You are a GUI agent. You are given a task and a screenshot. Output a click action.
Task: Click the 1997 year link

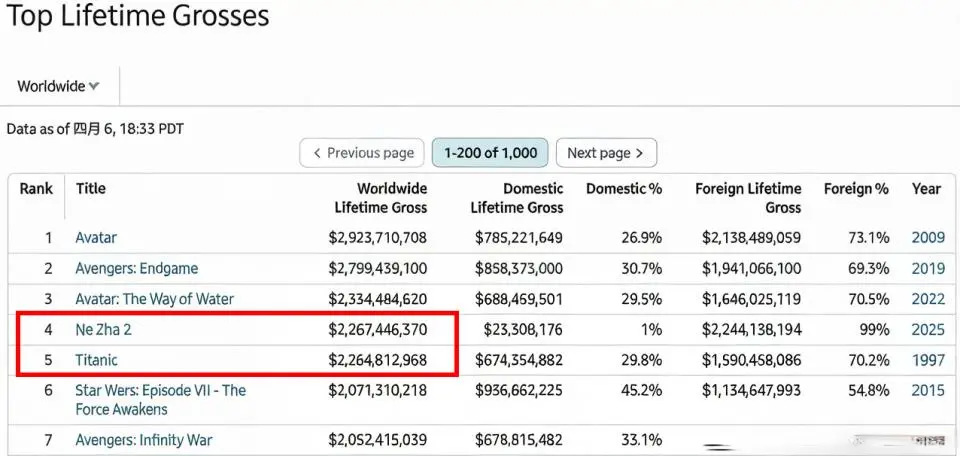(927, 360)
